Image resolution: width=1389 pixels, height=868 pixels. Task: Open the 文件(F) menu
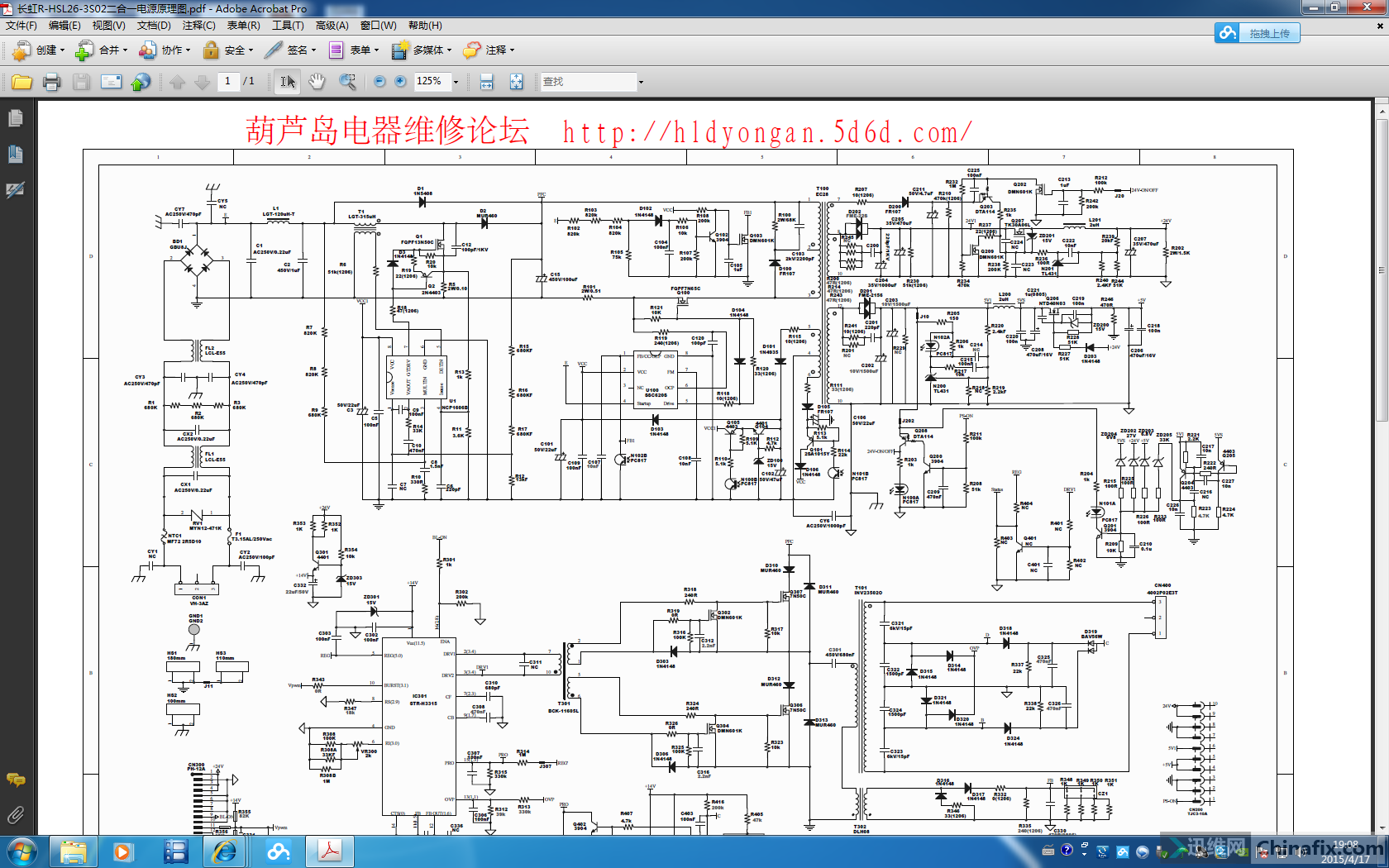click(21, 26)
